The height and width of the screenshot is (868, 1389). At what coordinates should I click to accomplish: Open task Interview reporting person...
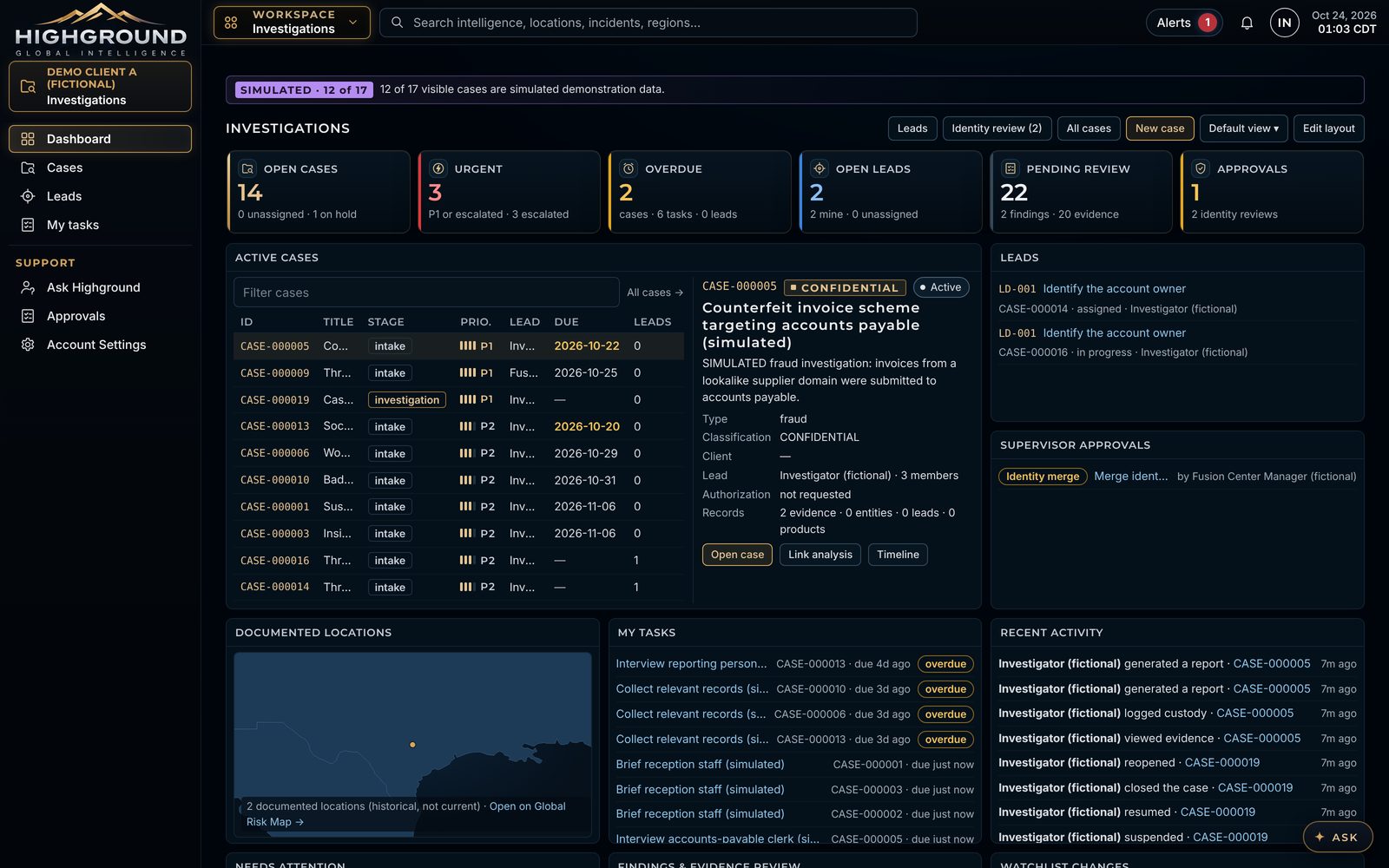coord(691,664)
